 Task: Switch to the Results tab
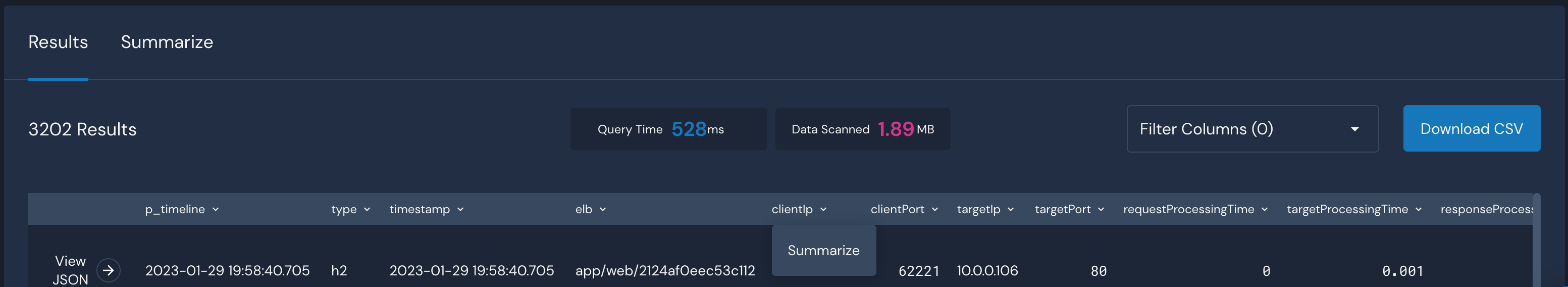58,42
